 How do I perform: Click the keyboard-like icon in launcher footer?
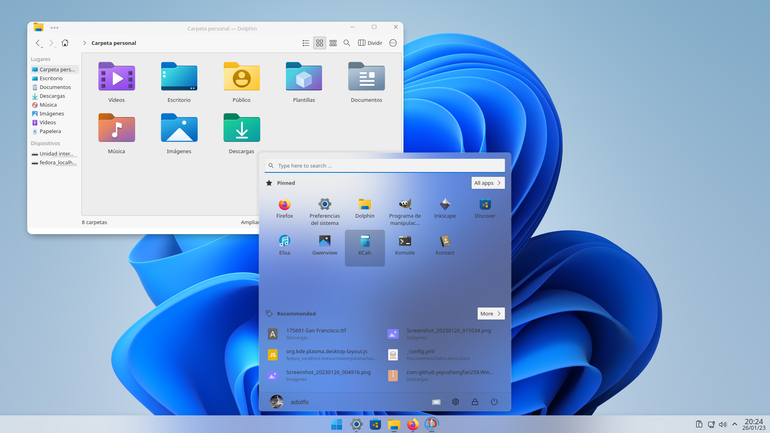tap(436, 402)
